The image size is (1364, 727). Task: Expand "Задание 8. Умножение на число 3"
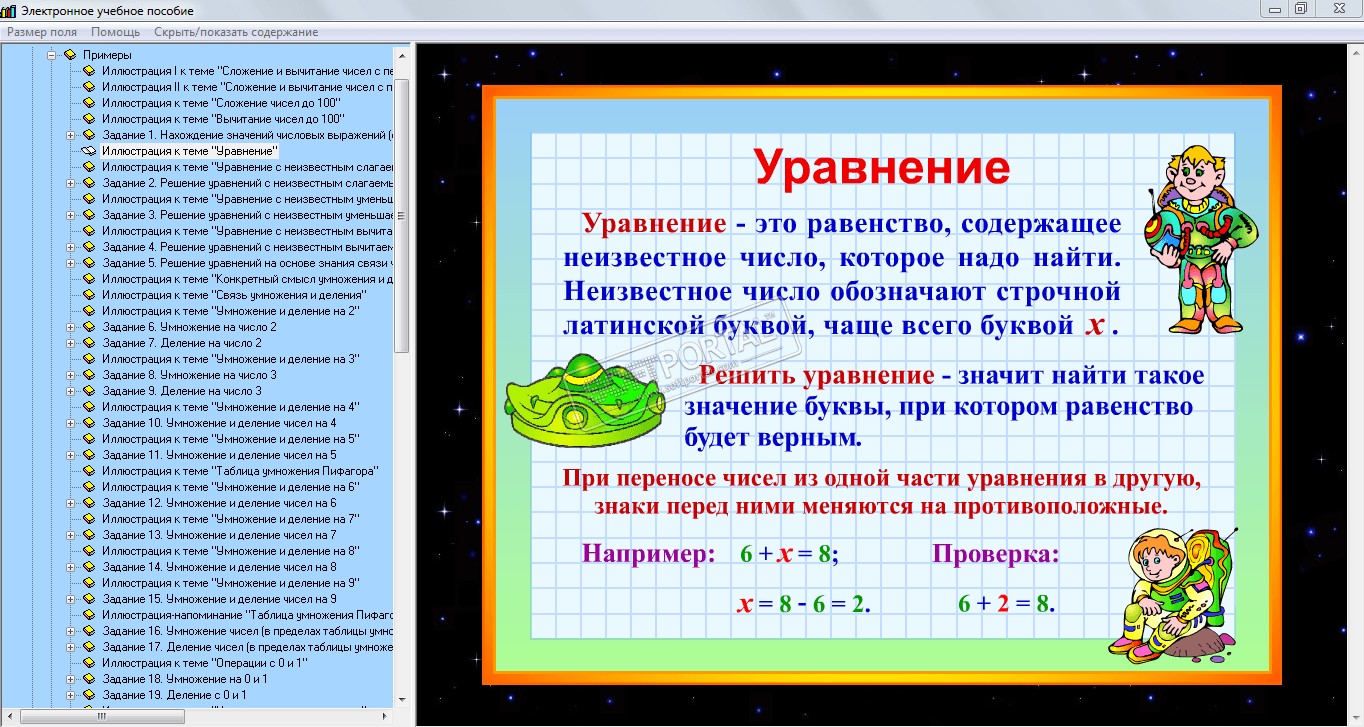(70, 375)
